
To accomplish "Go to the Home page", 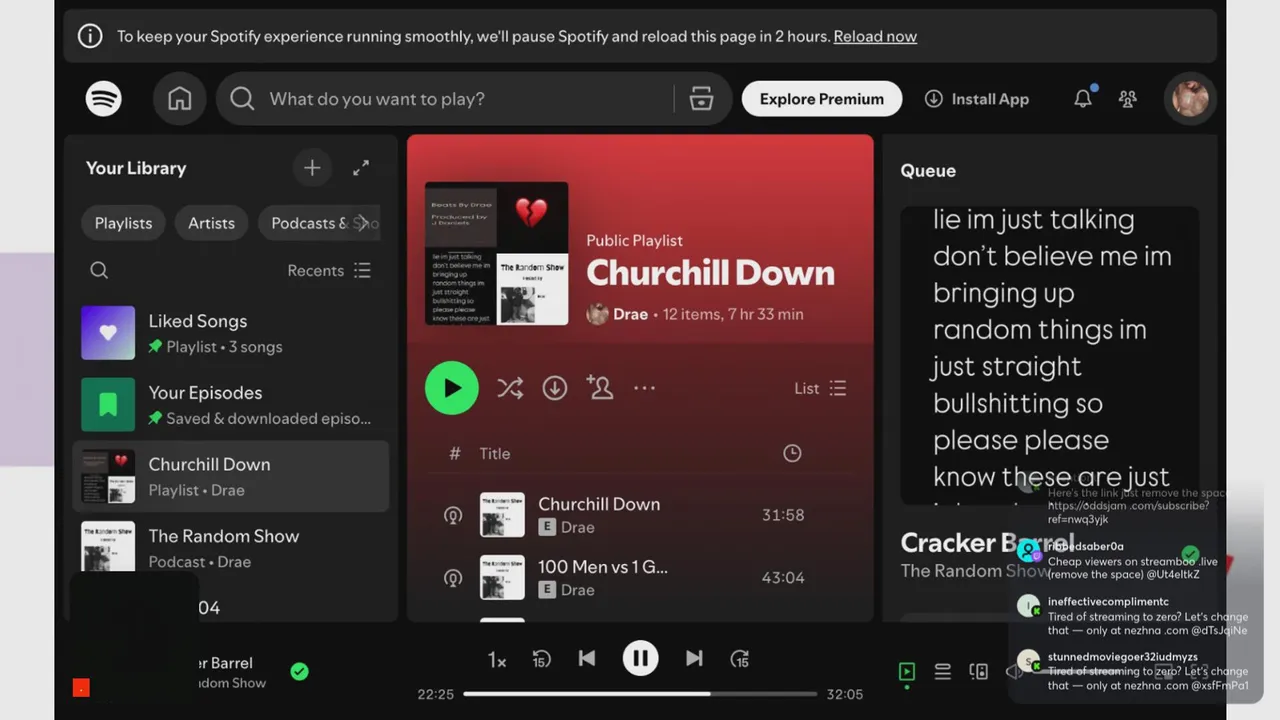I will (x=180, y=99).
